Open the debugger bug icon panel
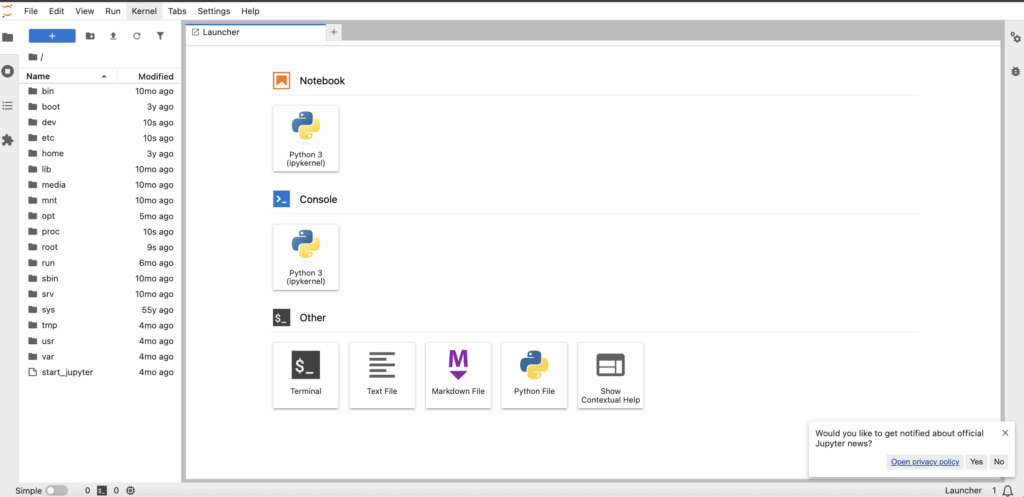The width and height of the screenshot is (1024, 497). (x=1015, y=71)
